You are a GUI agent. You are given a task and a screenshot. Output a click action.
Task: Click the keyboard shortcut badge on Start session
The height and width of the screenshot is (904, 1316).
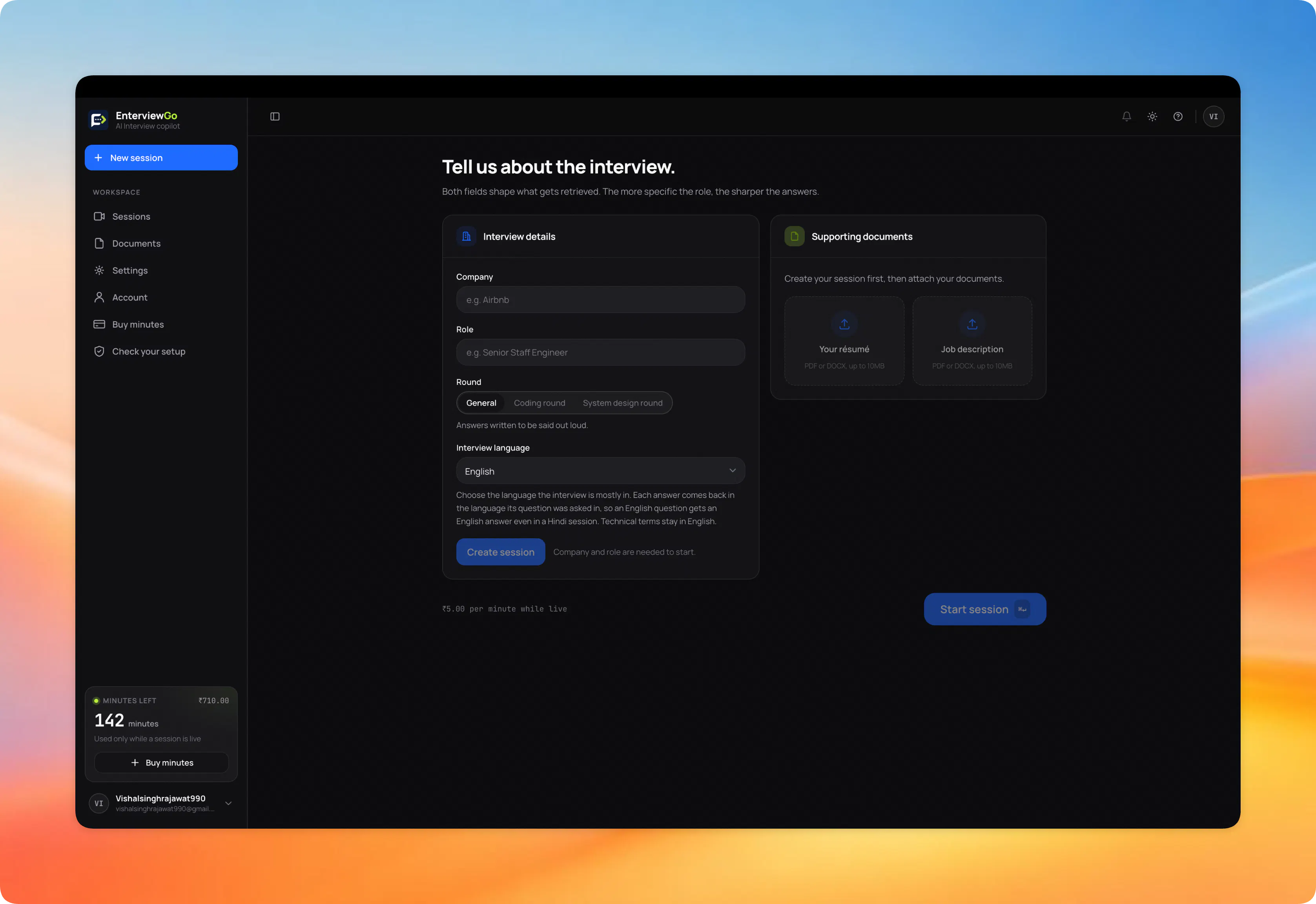[x=1022, y=609]
